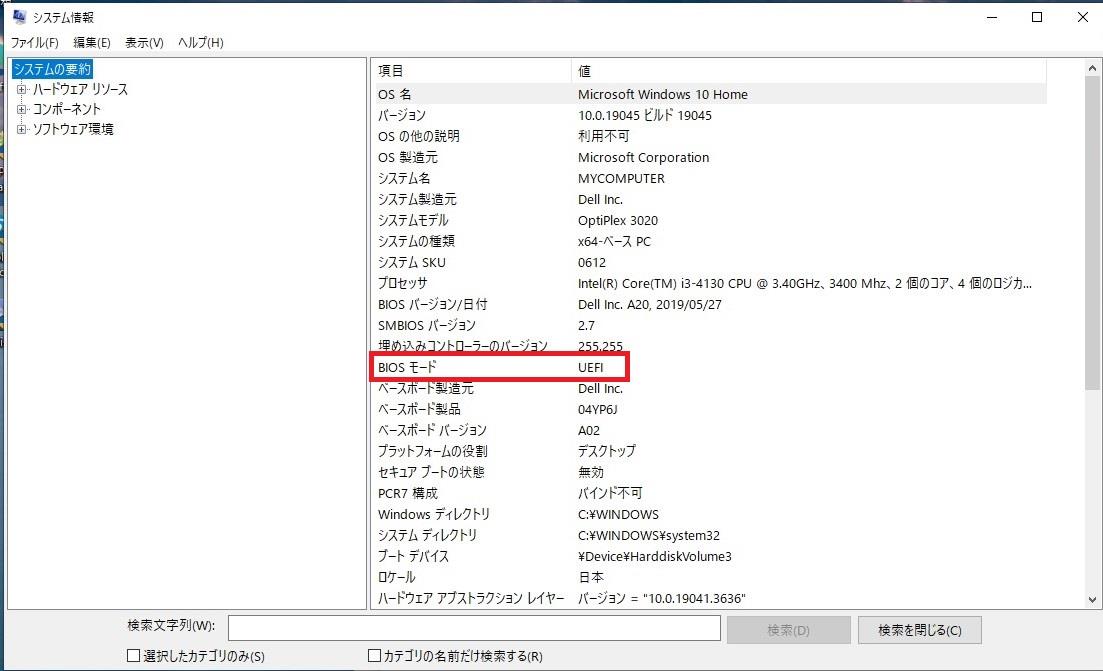Select the OS の他の説明 row
The width and height of the screenshot is (1103, 671).
click(x=709, y=136)
